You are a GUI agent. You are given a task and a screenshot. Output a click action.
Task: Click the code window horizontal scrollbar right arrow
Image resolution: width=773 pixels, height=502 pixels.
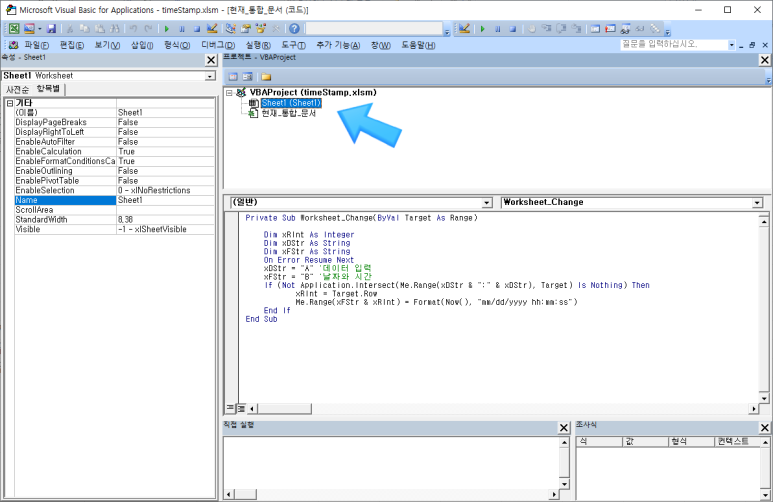[754, 408]
